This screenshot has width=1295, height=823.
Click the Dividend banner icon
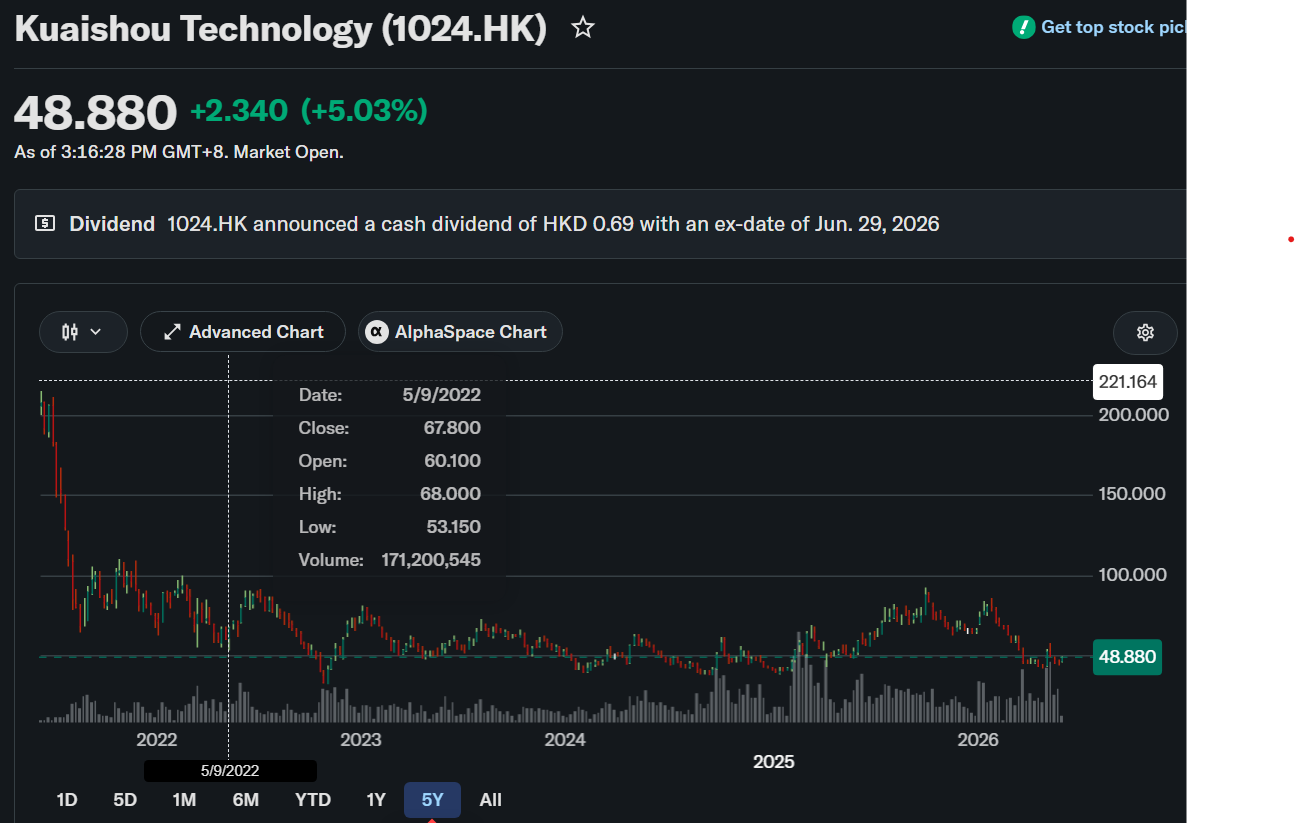45,224
